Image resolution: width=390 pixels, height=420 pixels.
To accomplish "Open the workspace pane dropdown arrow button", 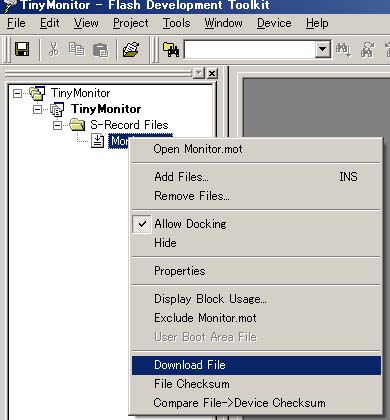I will [x=199, y=73].
